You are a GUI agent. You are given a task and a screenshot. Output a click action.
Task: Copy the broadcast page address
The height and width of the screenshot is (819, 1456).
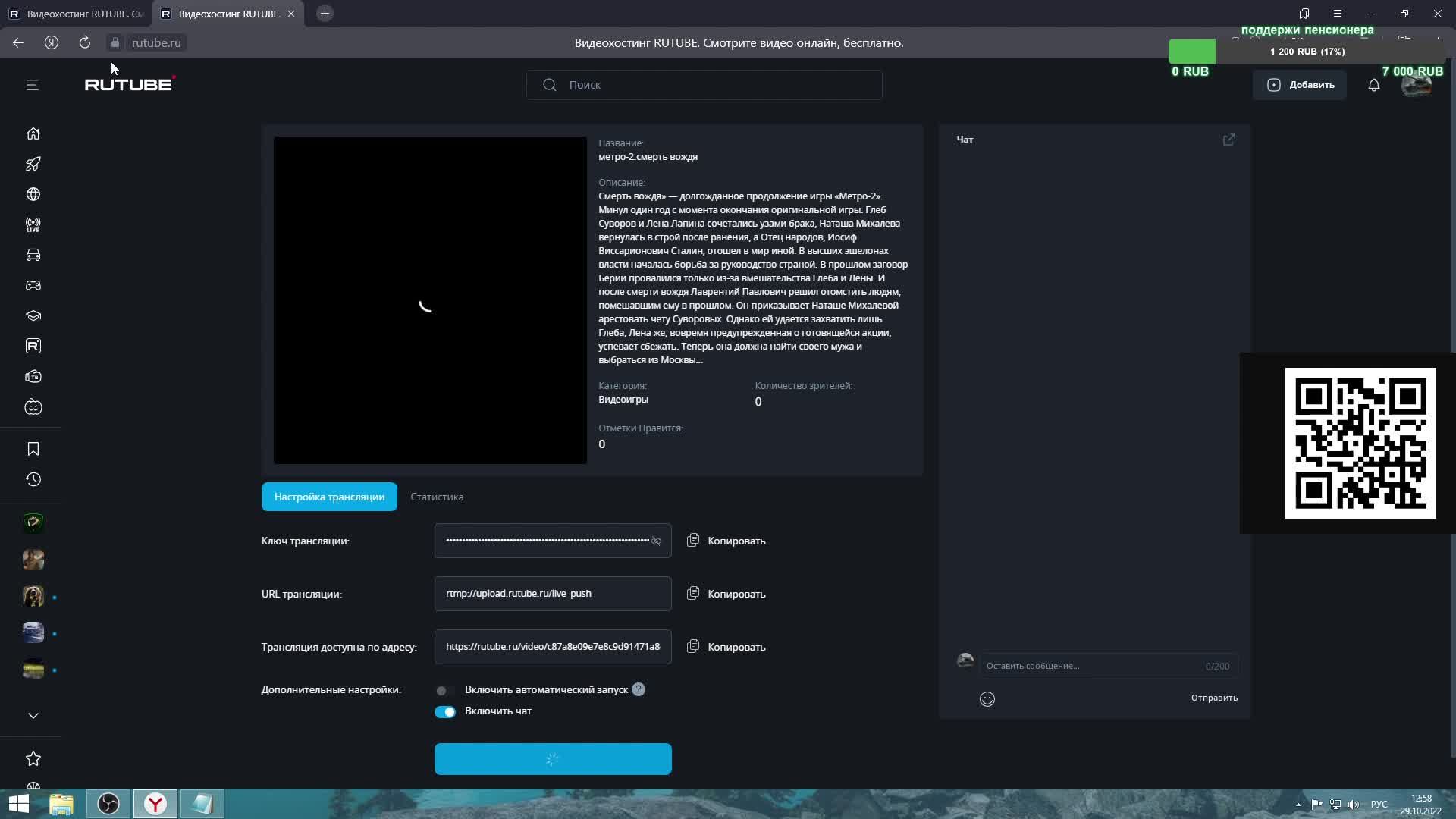pyautogui.click(x=726, y=647)
